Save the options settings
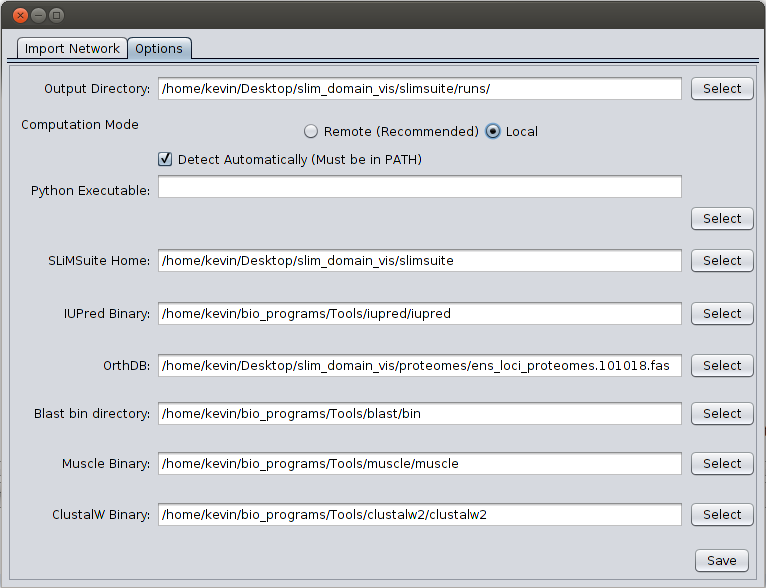Viewport: 766px width, 588px height. pyautogui.click(x=721, y=560)
